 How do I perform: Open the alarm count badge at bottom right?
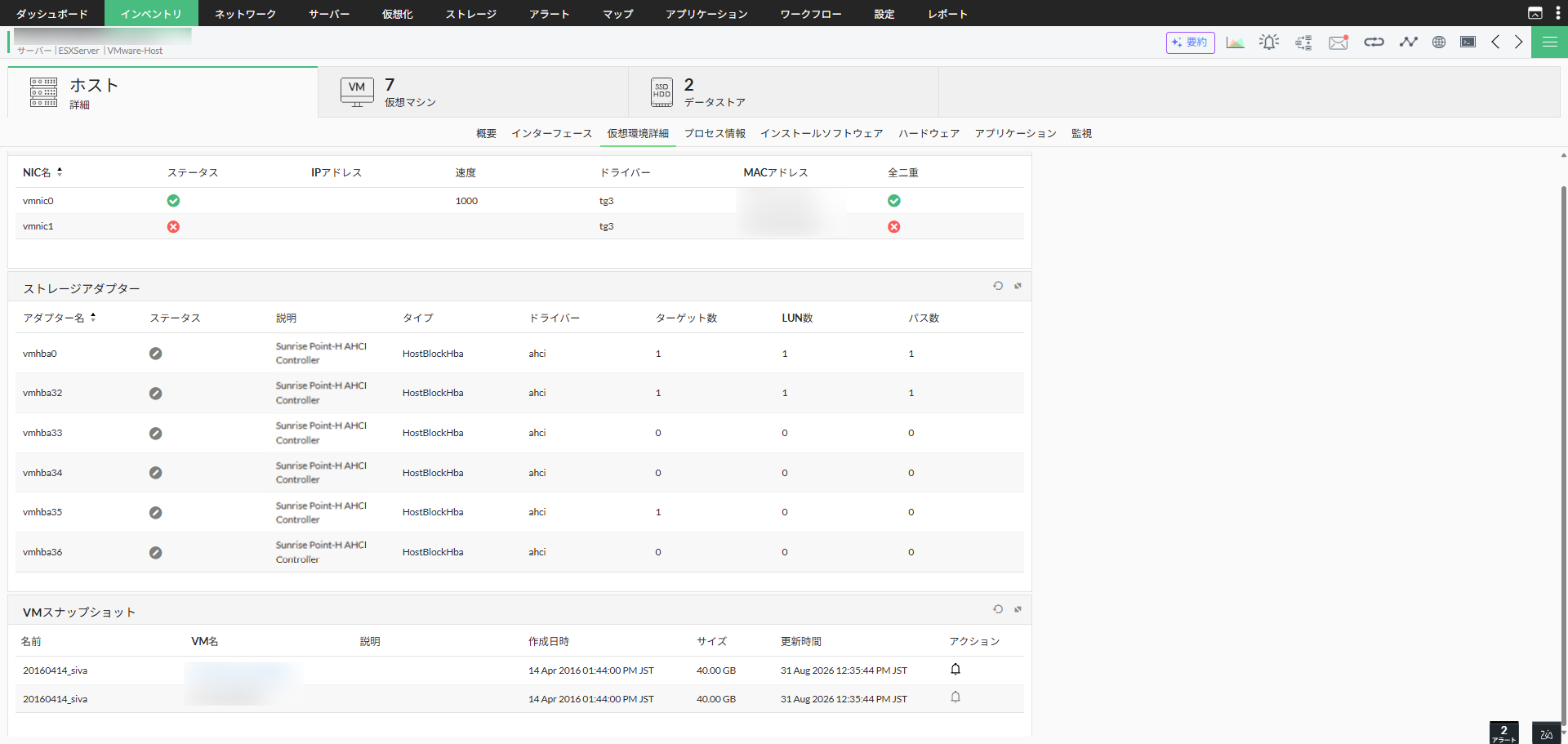[1504, 733]
